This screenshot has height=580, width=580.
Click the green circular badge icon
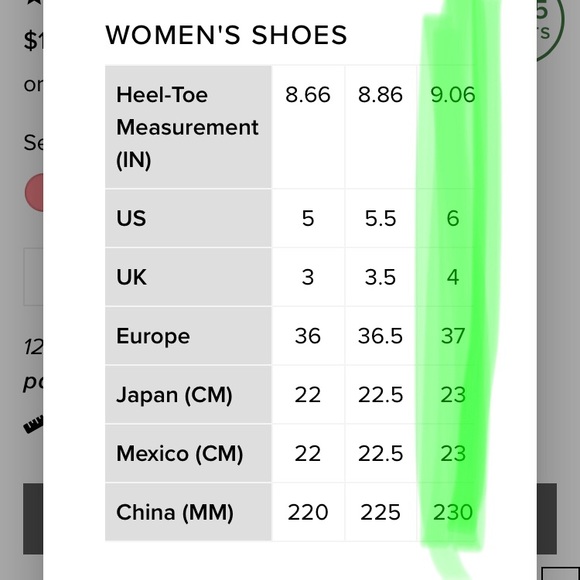point(550,28)
